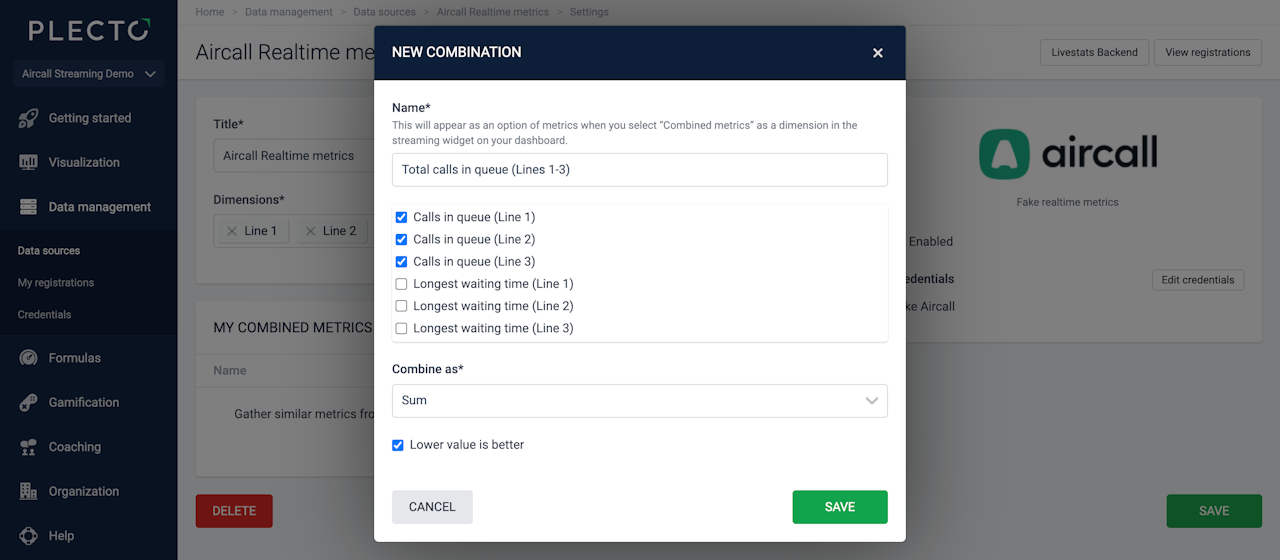Open Data sources in the sidebar
This screenshot has width=1280, height=560.
click(49, 251)
